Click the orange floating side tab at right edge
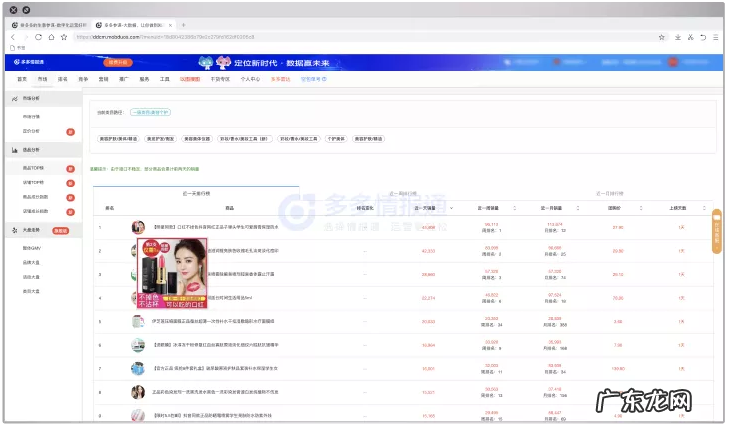Screen dimensions: 730x430 [x=718, y=233]
